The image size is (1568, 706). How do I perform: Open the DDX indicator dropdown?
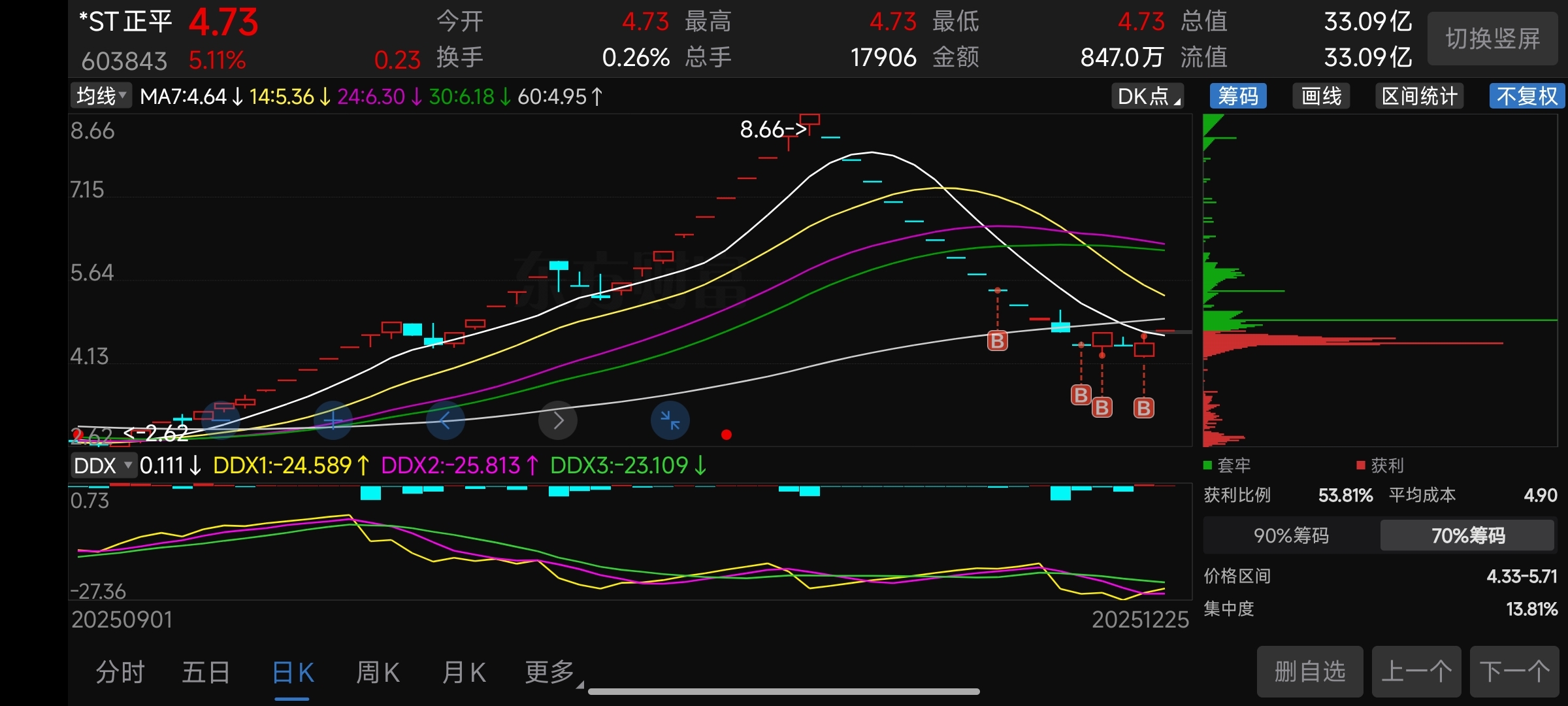click(103, 465)
